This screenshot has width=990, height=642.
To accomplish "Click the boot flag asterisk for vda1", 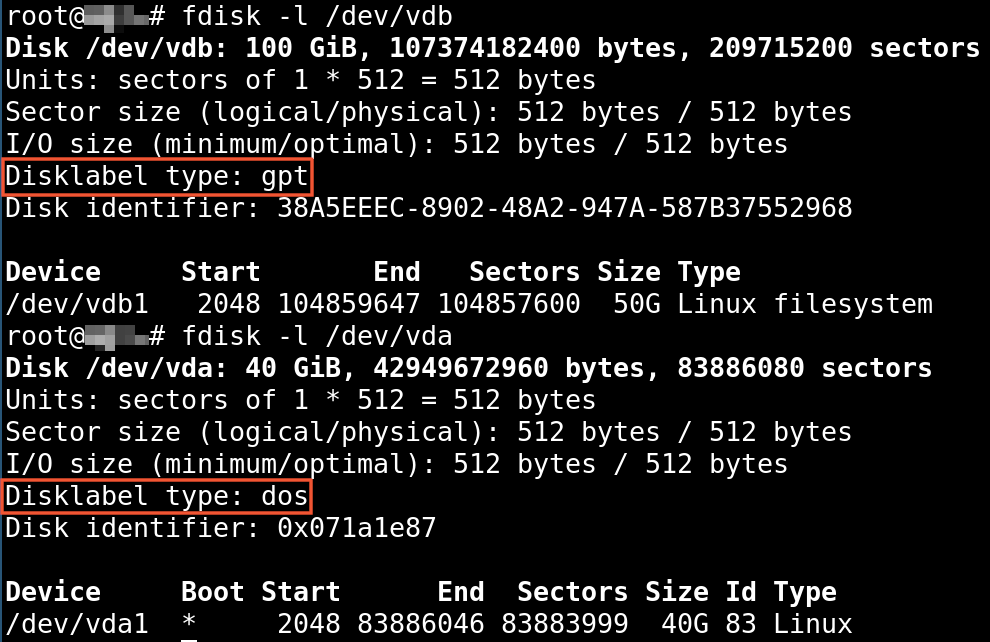I will [x=189, y=622].
